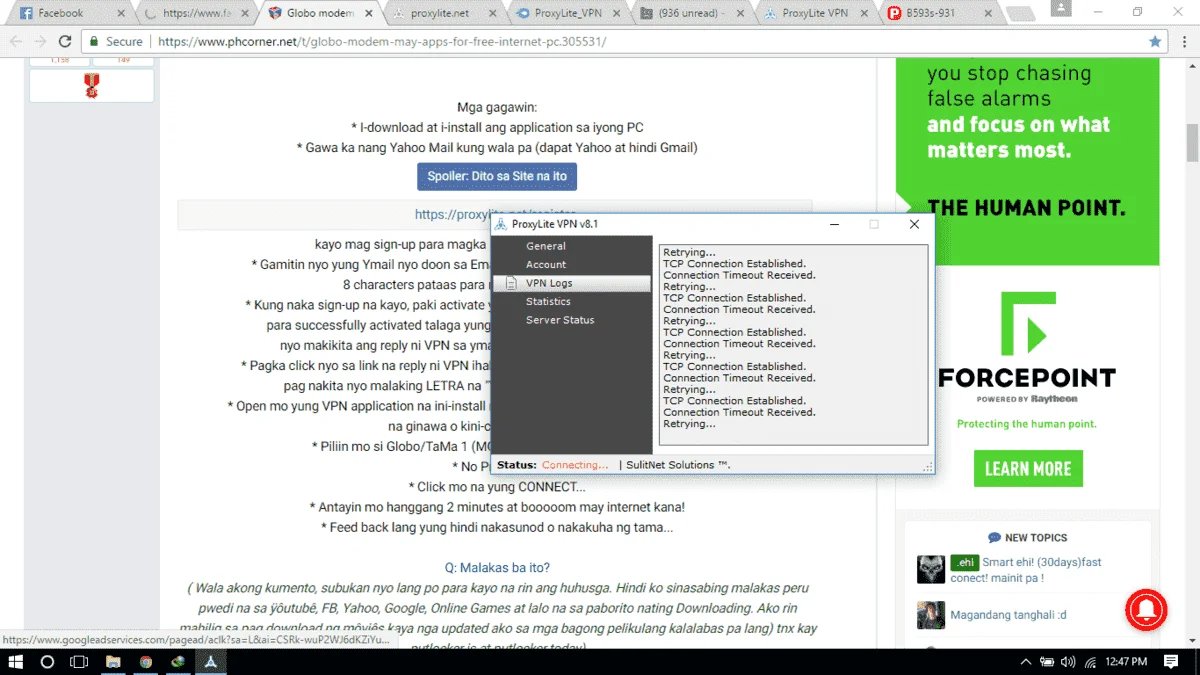Image resolution: width=1200 pixels, height=675 pixels.
Task: Show hidden system tray icons
Action: pyautogui.click(x=1026, y=662)
